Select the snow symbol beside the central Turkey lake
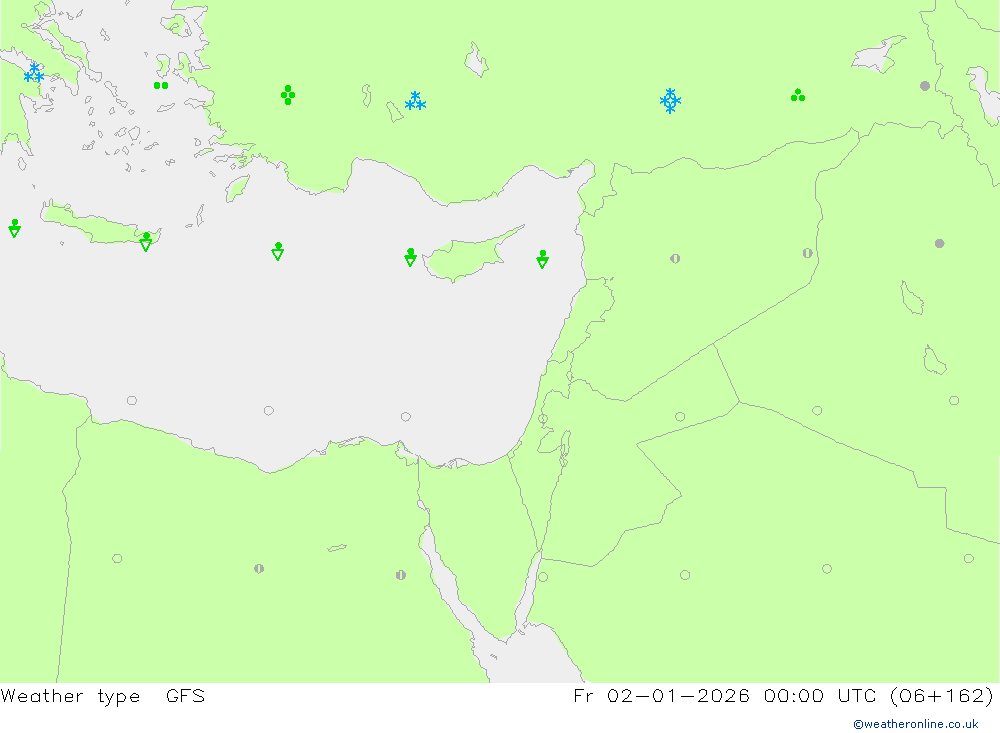Image resolution: width=1000 pixels, height=733 pixels. click(x=415, y=101)
